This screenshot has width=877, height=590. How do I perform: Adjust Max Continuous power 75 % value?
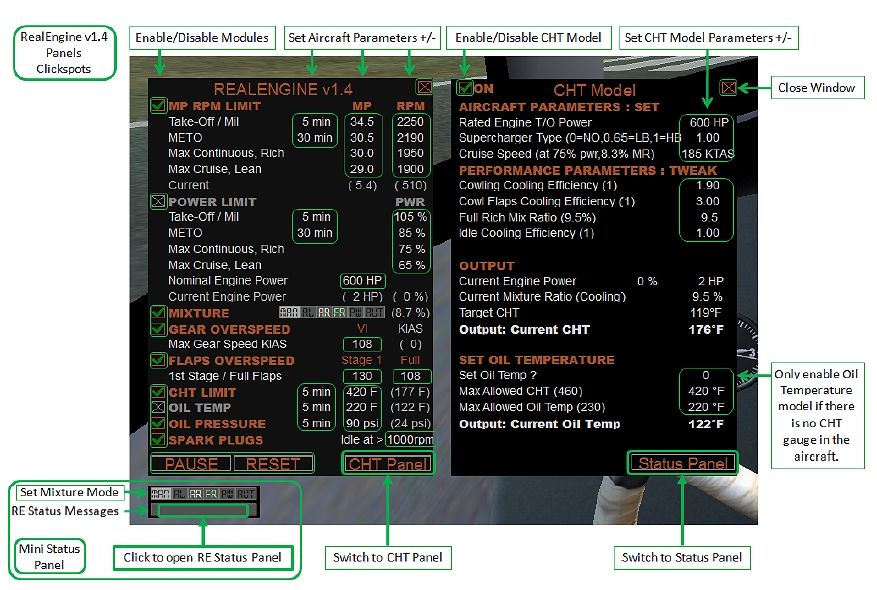(412, 249)
